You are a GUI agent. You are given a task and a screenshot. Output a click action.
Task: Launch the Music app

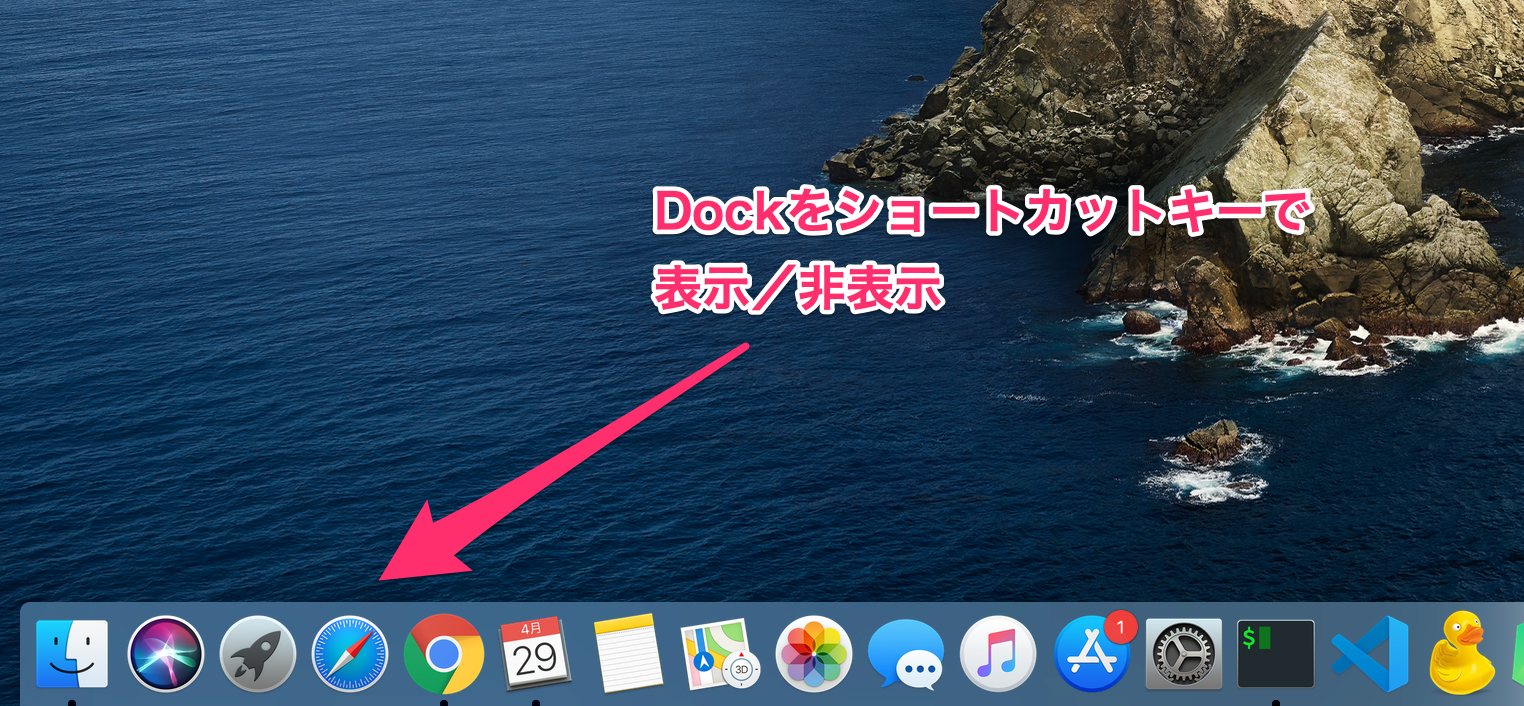998,654
